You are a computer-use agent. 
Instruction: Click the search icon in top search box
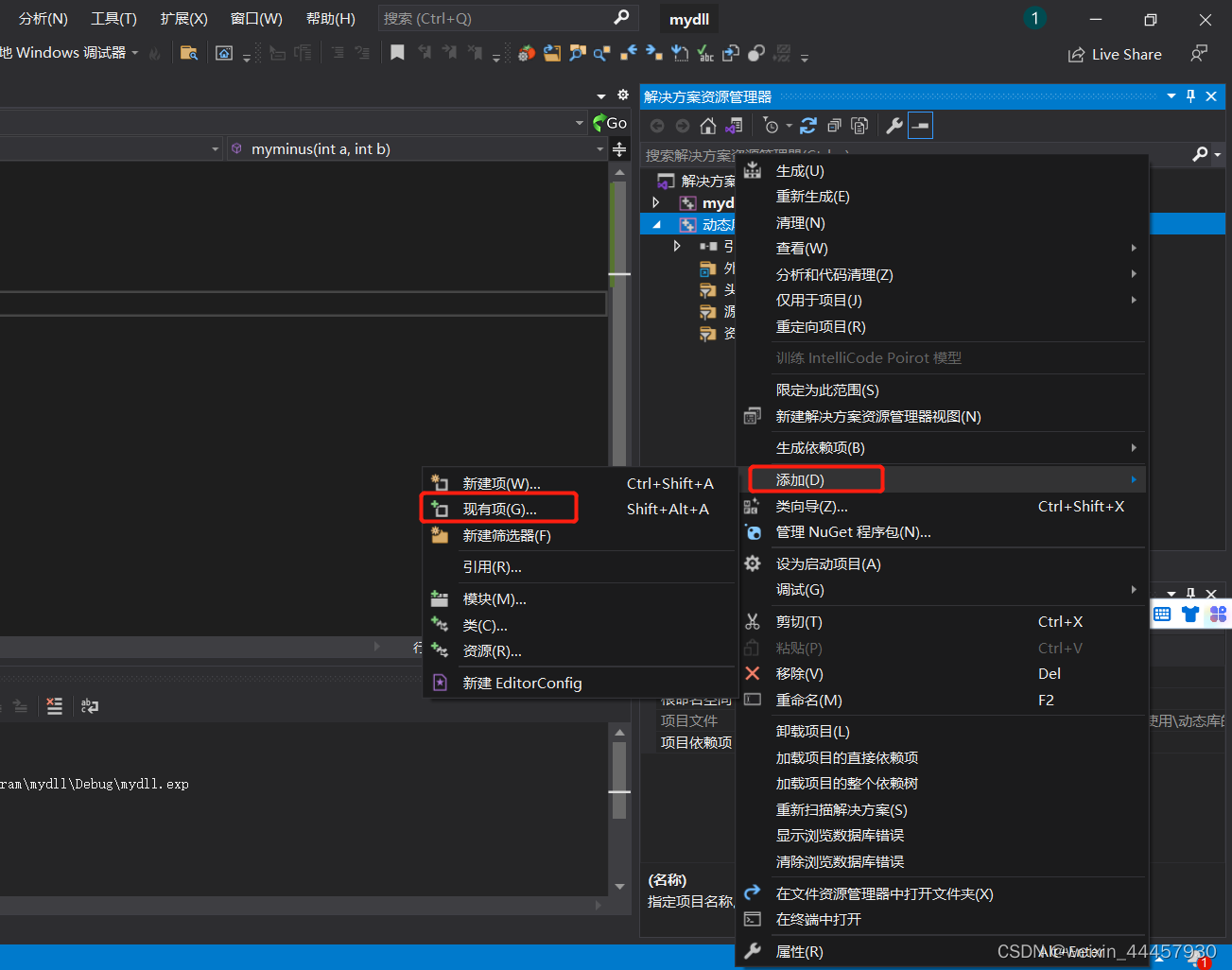(x=621, y=18)
